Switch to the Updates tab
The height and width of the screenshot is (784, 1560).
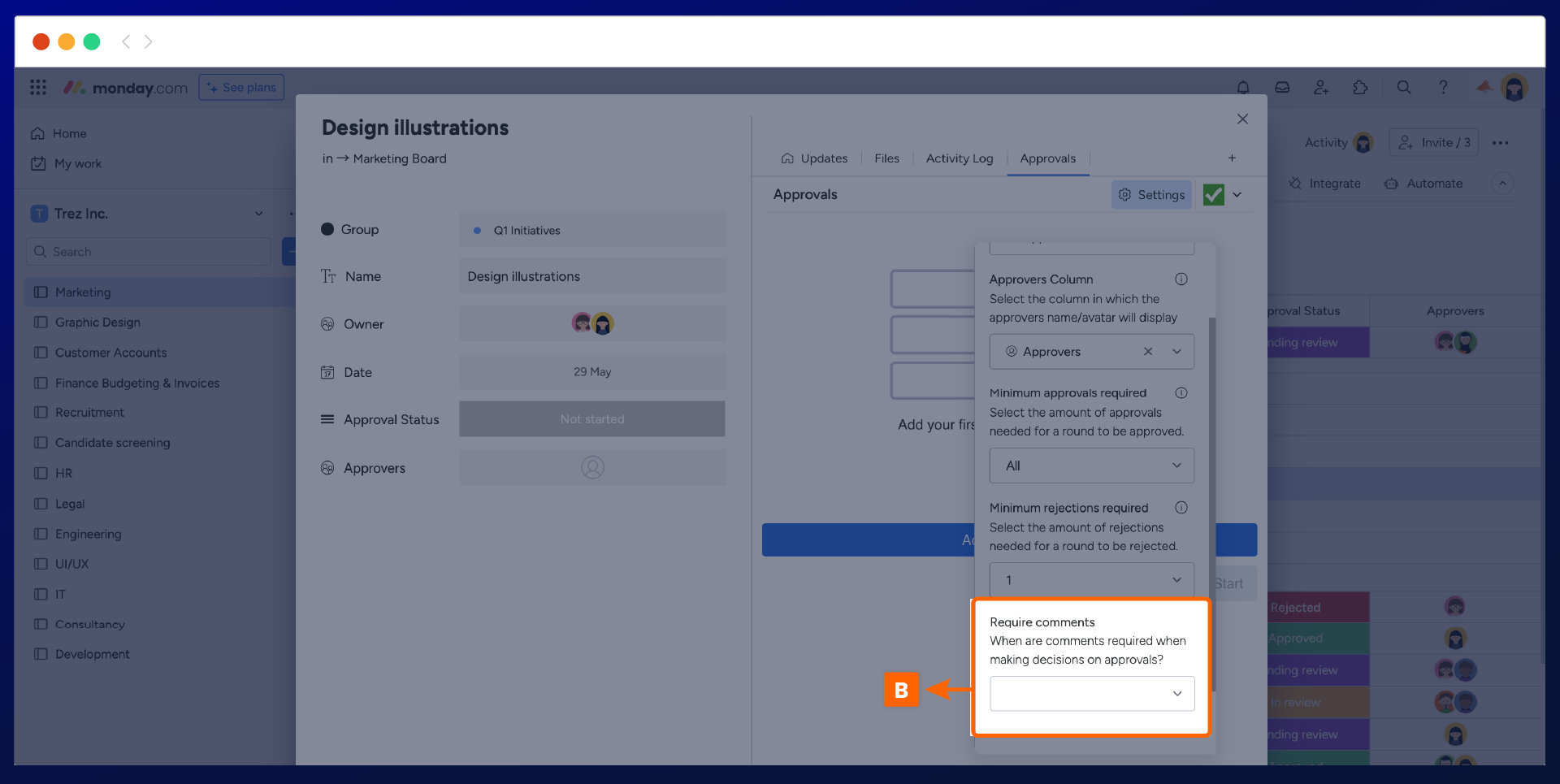pos(815,158)
